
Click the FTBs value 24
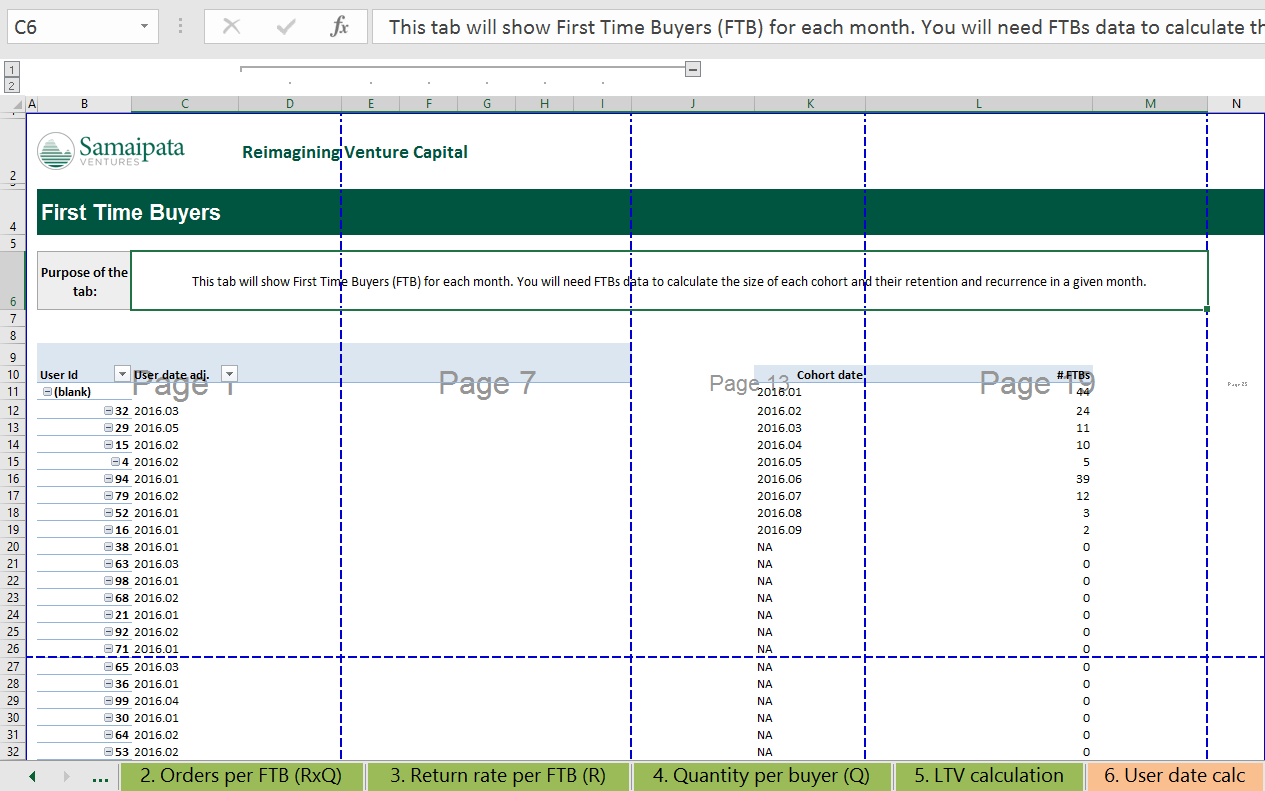pos(1083,411)
